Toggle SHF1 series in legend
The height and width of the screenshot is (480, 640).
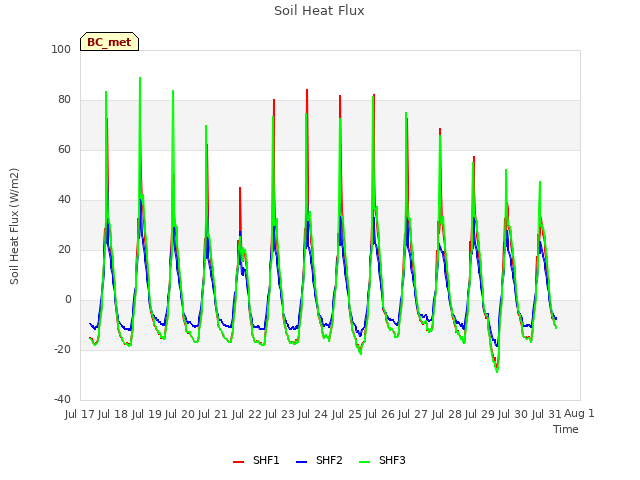(256, 460)
